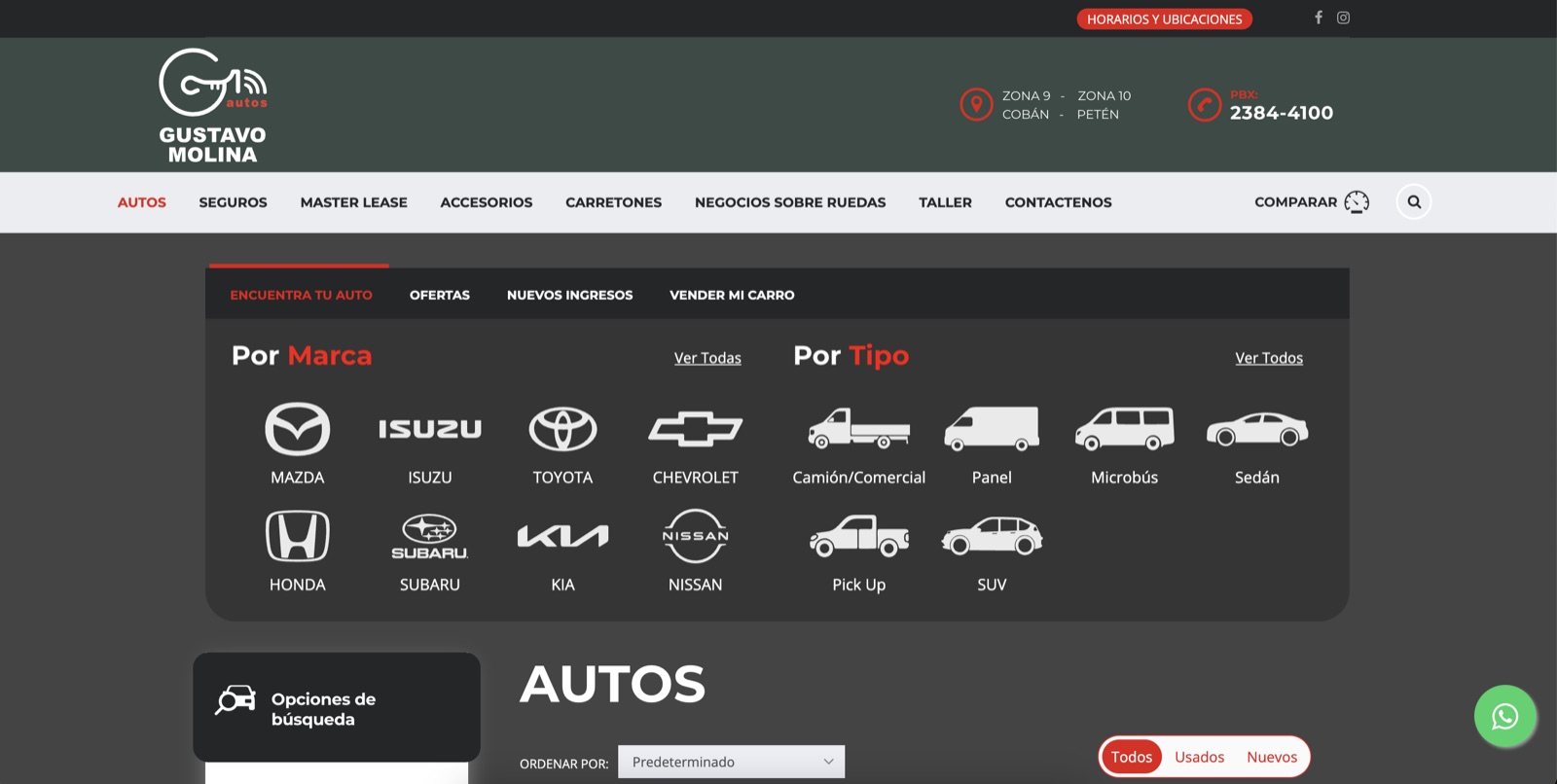This screenshot has height=784, width=1557.
Task: Switch to the Nuevos Ingresos tab
Action: point(570,295)
